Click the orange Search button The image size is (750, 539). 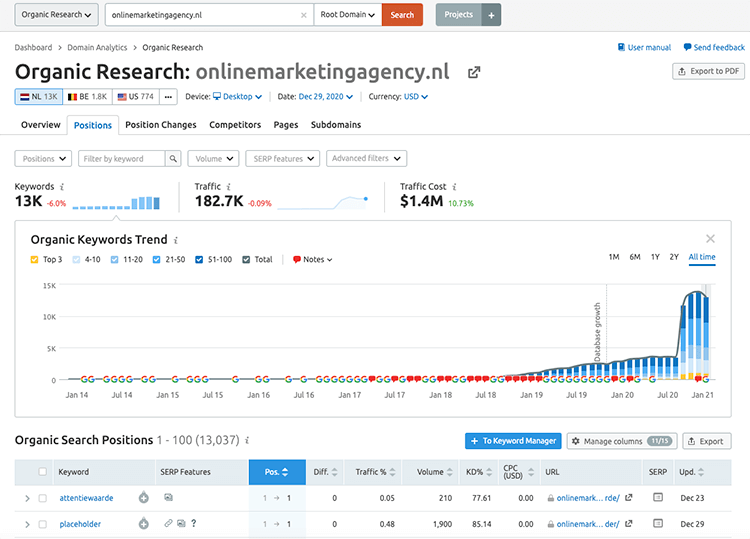[402, 15]
